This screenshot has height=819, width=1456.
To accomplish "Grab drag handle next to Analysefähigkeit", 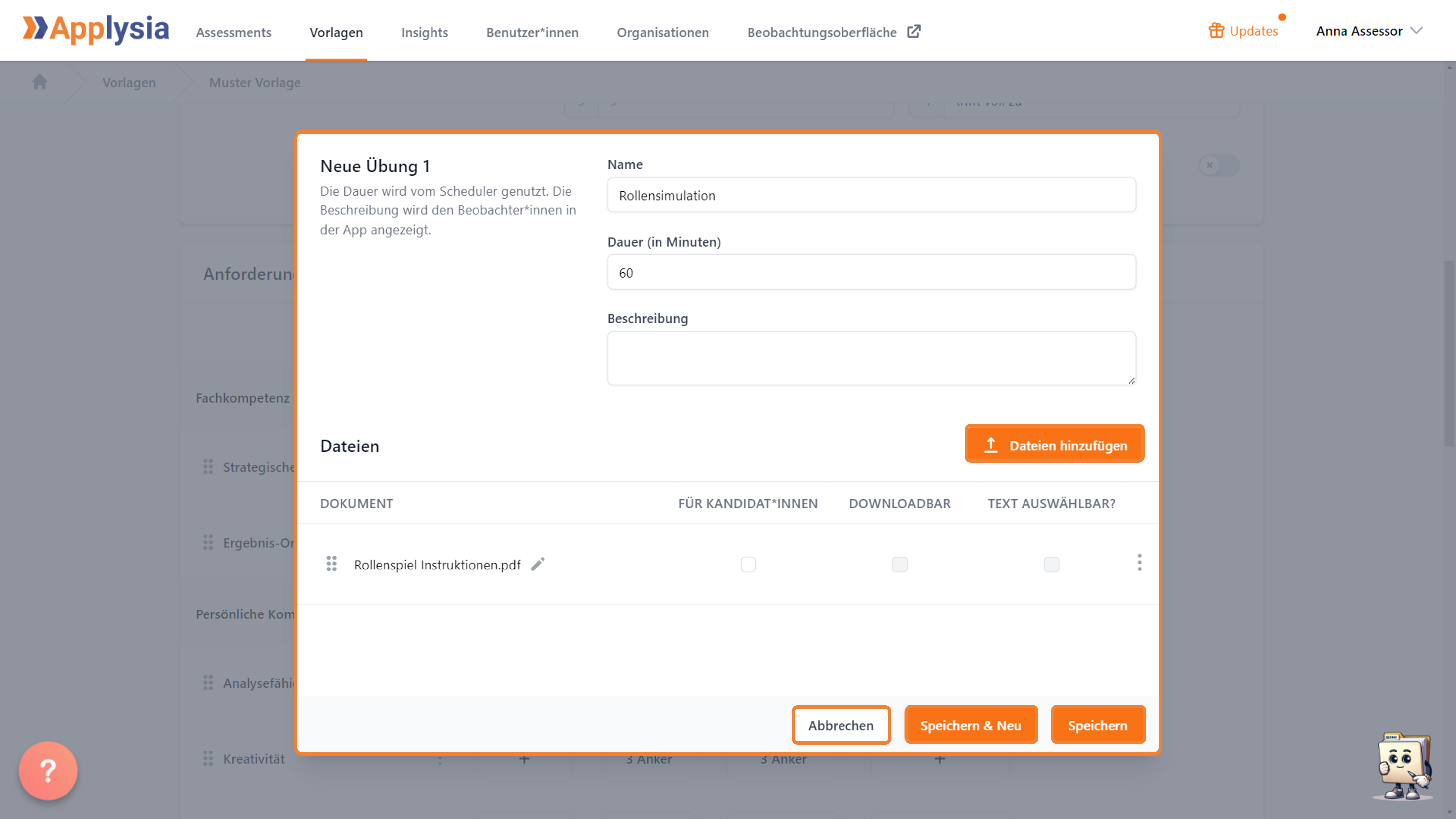I will pos(208,683).
